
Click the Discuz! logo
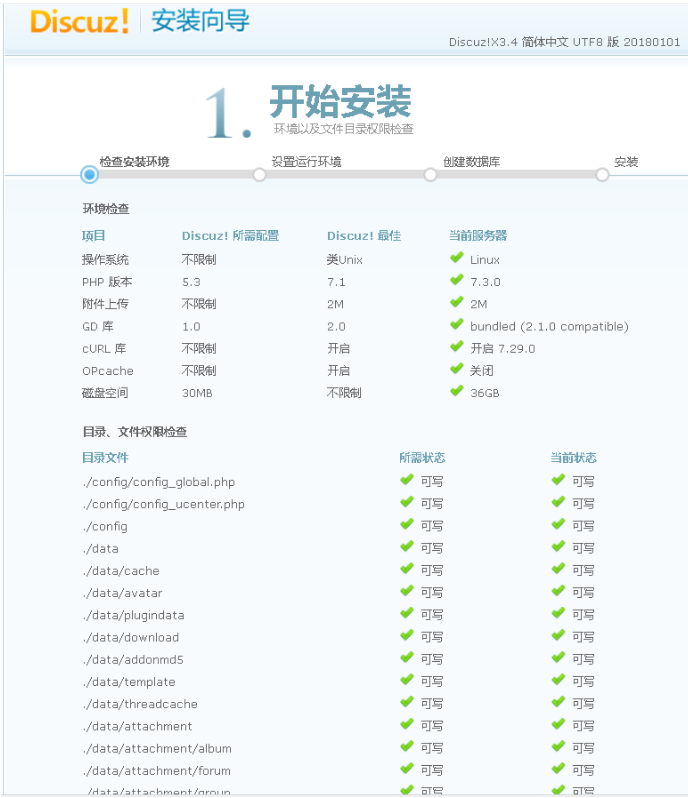(x=80, y=22)
